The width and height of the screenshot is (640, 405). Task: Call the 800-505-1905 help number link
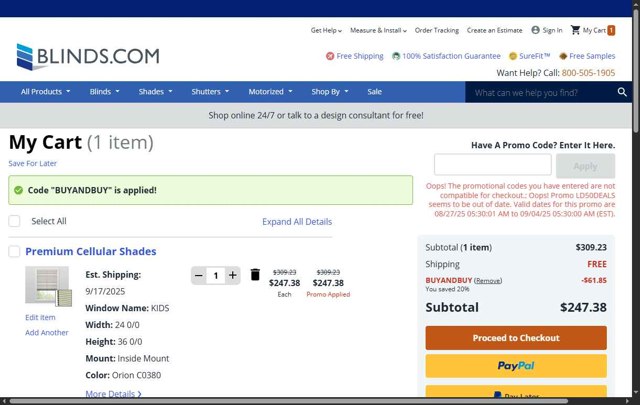tap(588, 73)
